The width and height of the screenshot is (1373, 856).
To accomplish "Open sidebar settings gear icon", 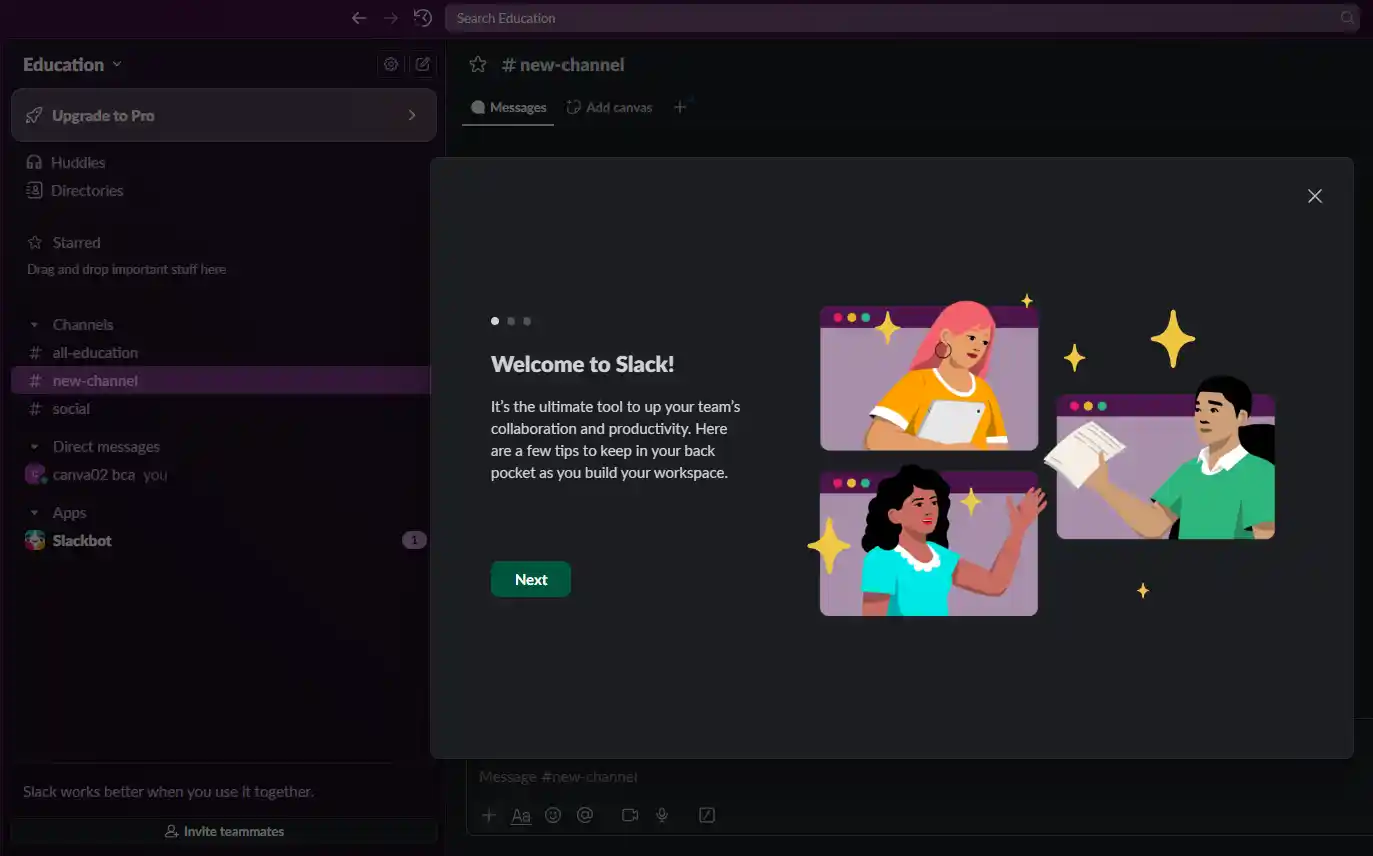I will point(391,64).
